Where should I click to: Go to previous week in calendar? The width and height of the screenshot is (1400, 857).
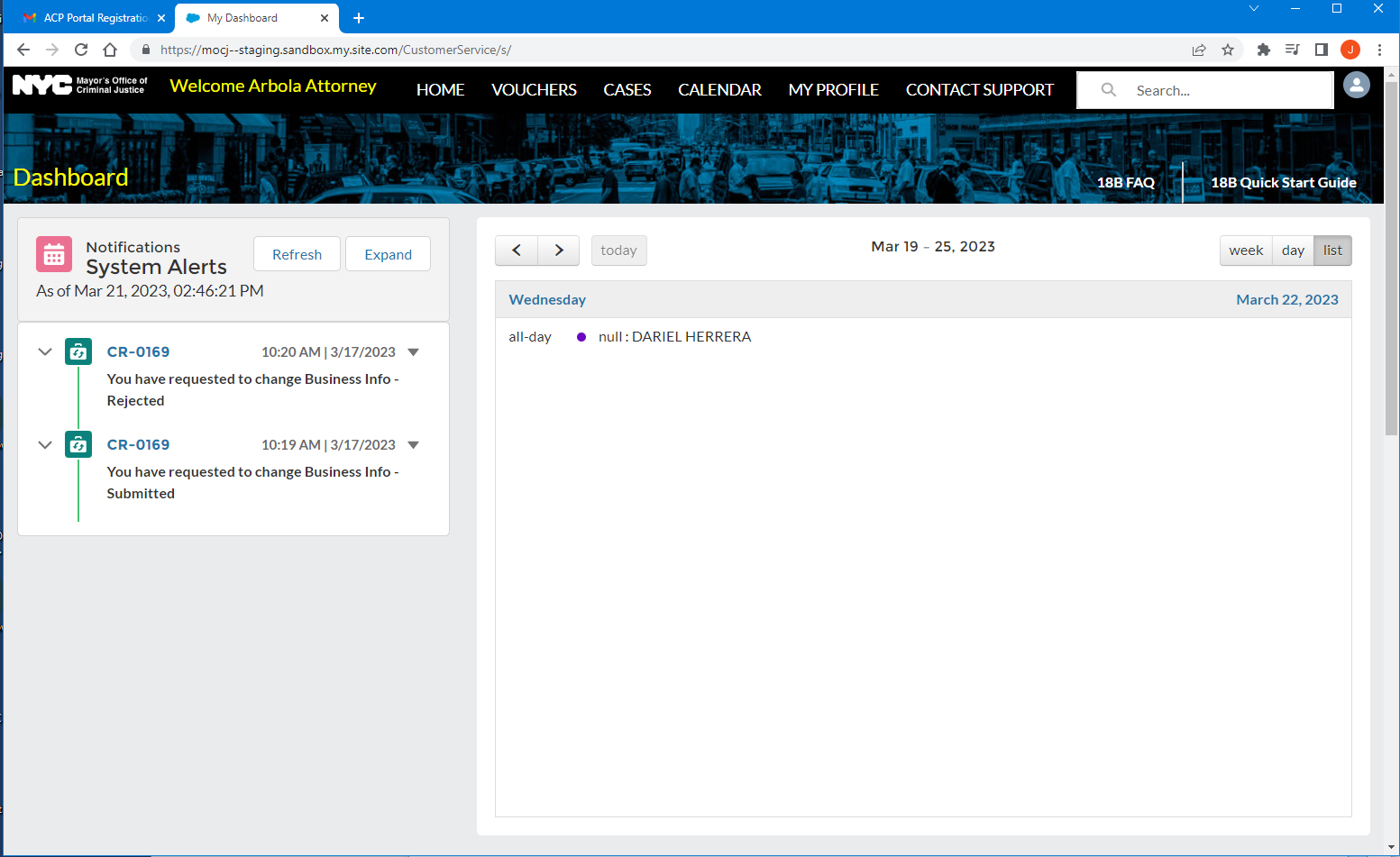[x=517, y=251]
